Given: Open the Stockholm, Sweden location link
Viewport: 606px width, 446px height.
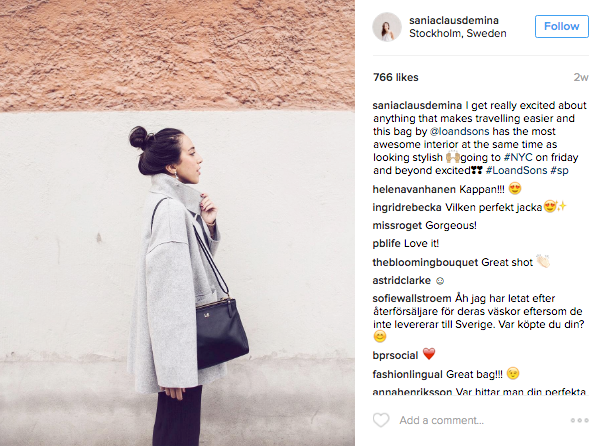Looking at the screenshot, I should (x=458, y=33).
